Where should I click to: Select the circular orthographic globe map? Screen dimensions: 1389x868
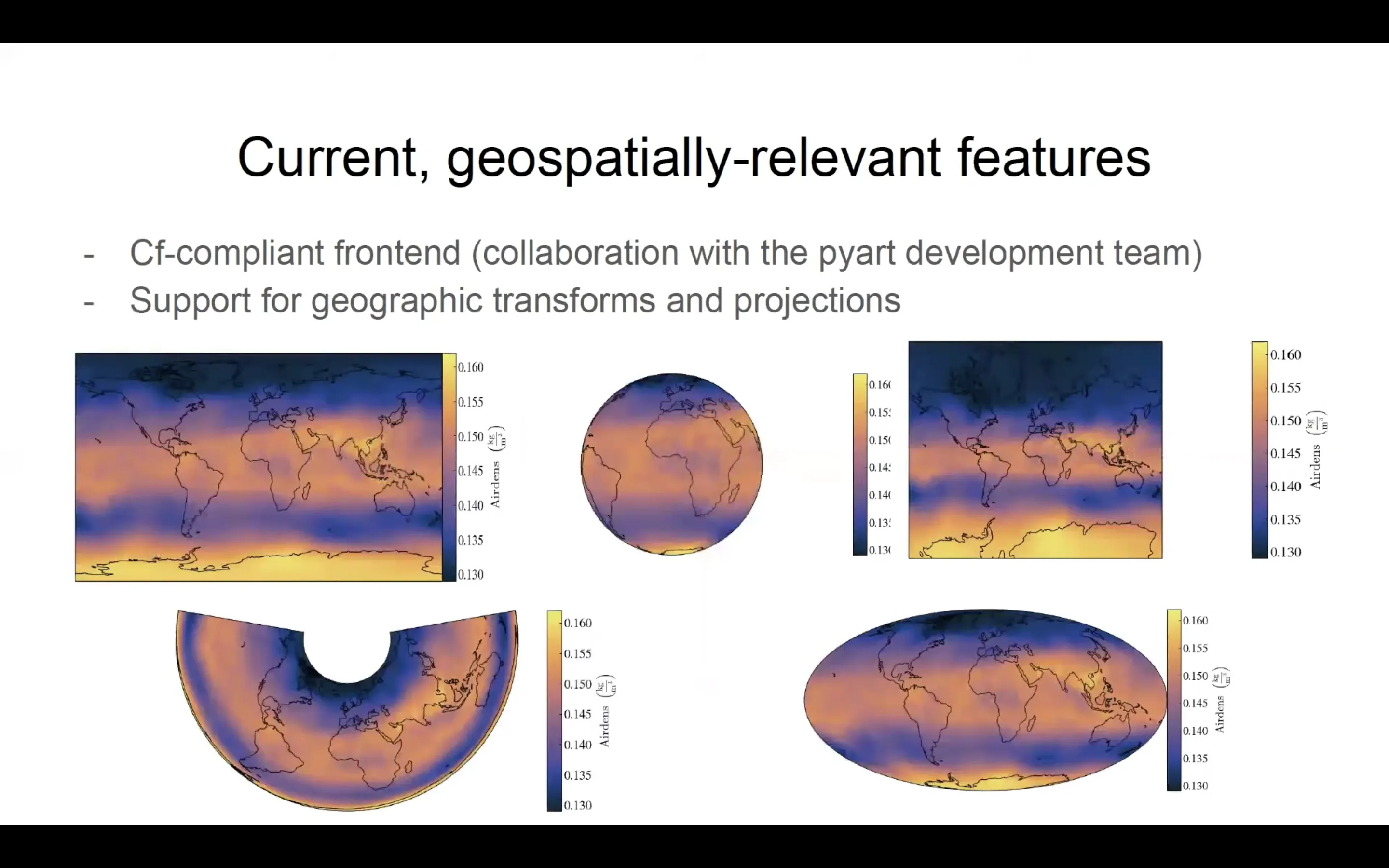[671, 464]
